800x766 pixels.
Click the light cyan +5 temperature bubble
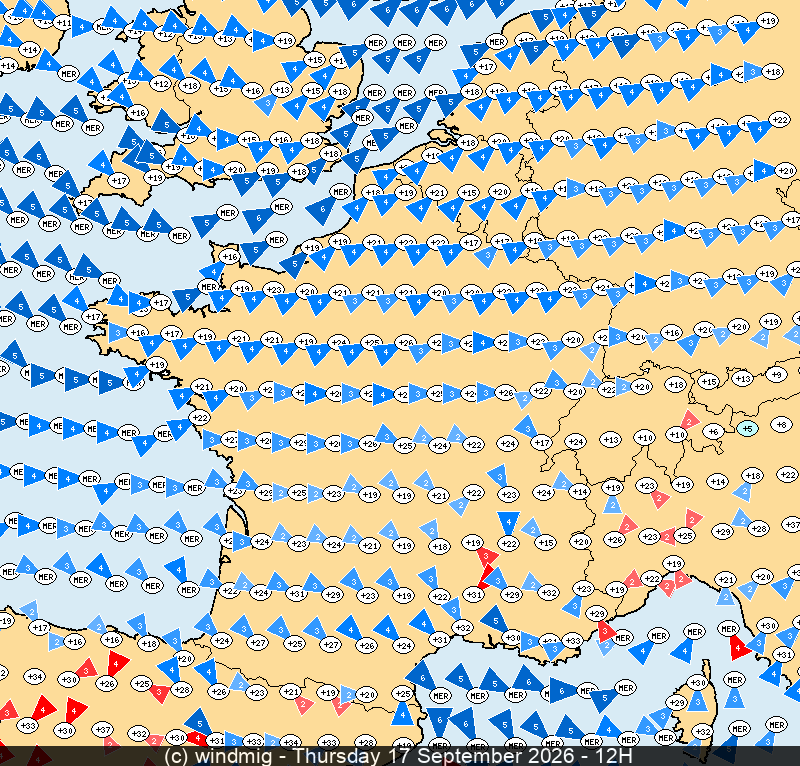pos(747,429)
